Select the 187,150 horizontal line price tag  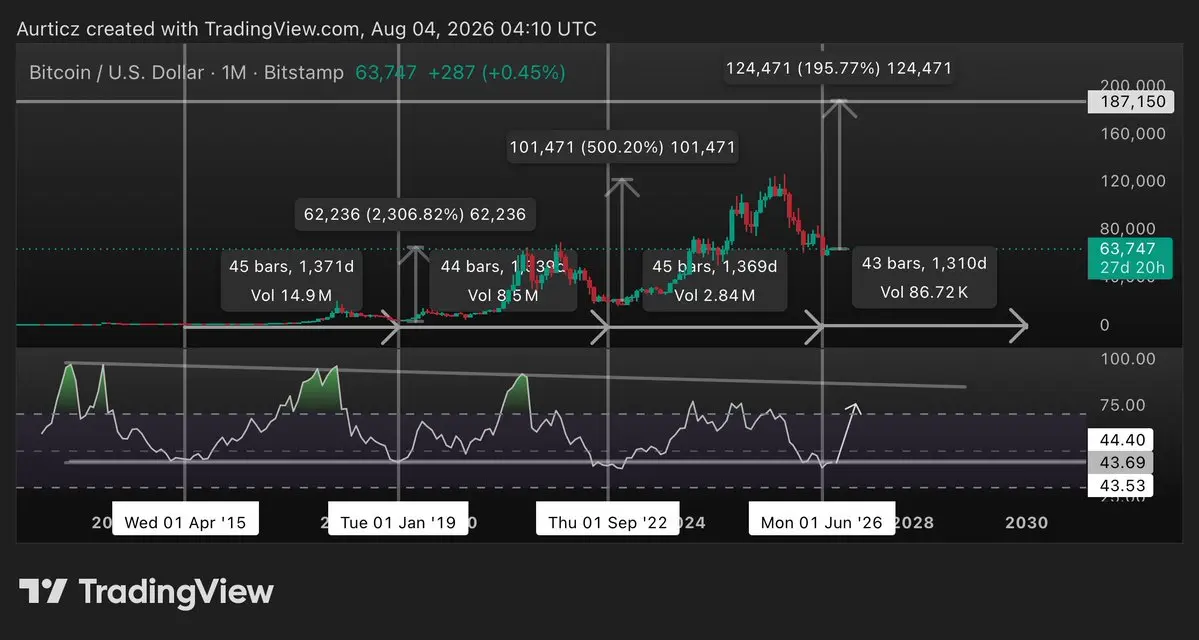pyautogui.click(x=1130, y=102)
